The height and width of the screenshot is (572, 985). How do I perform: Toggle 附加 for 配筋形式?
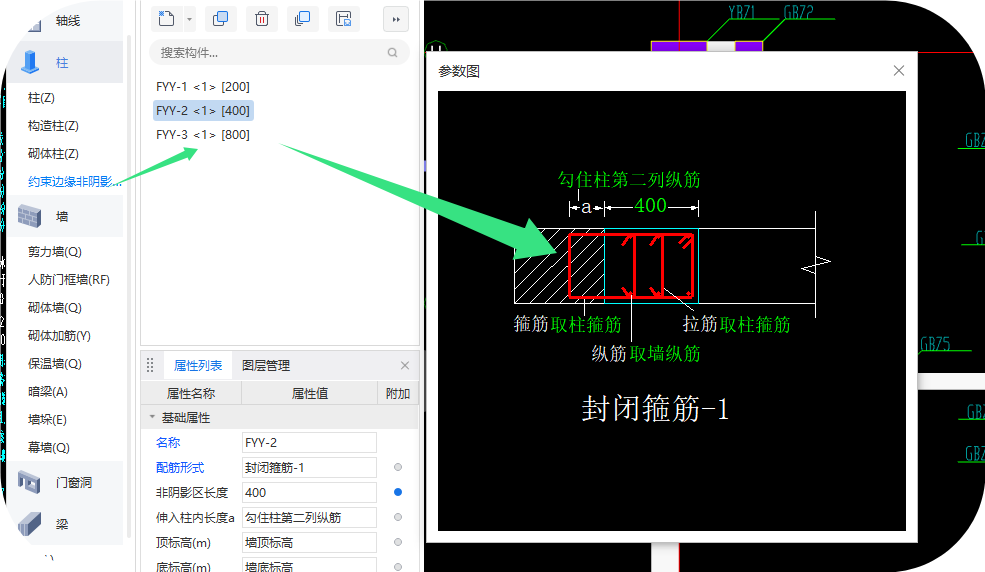tap(398, 467)
